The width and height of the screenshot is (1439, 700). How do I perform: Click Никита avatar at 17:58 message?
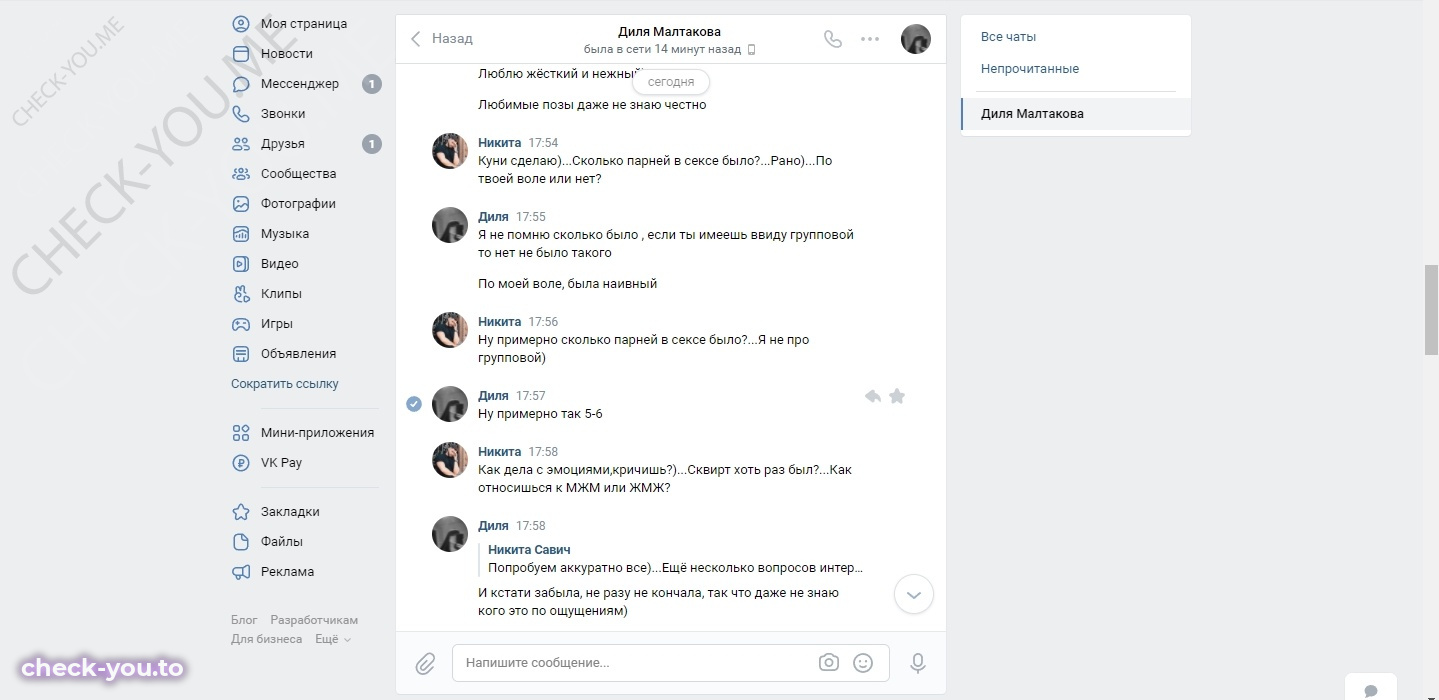pos(450,460)
